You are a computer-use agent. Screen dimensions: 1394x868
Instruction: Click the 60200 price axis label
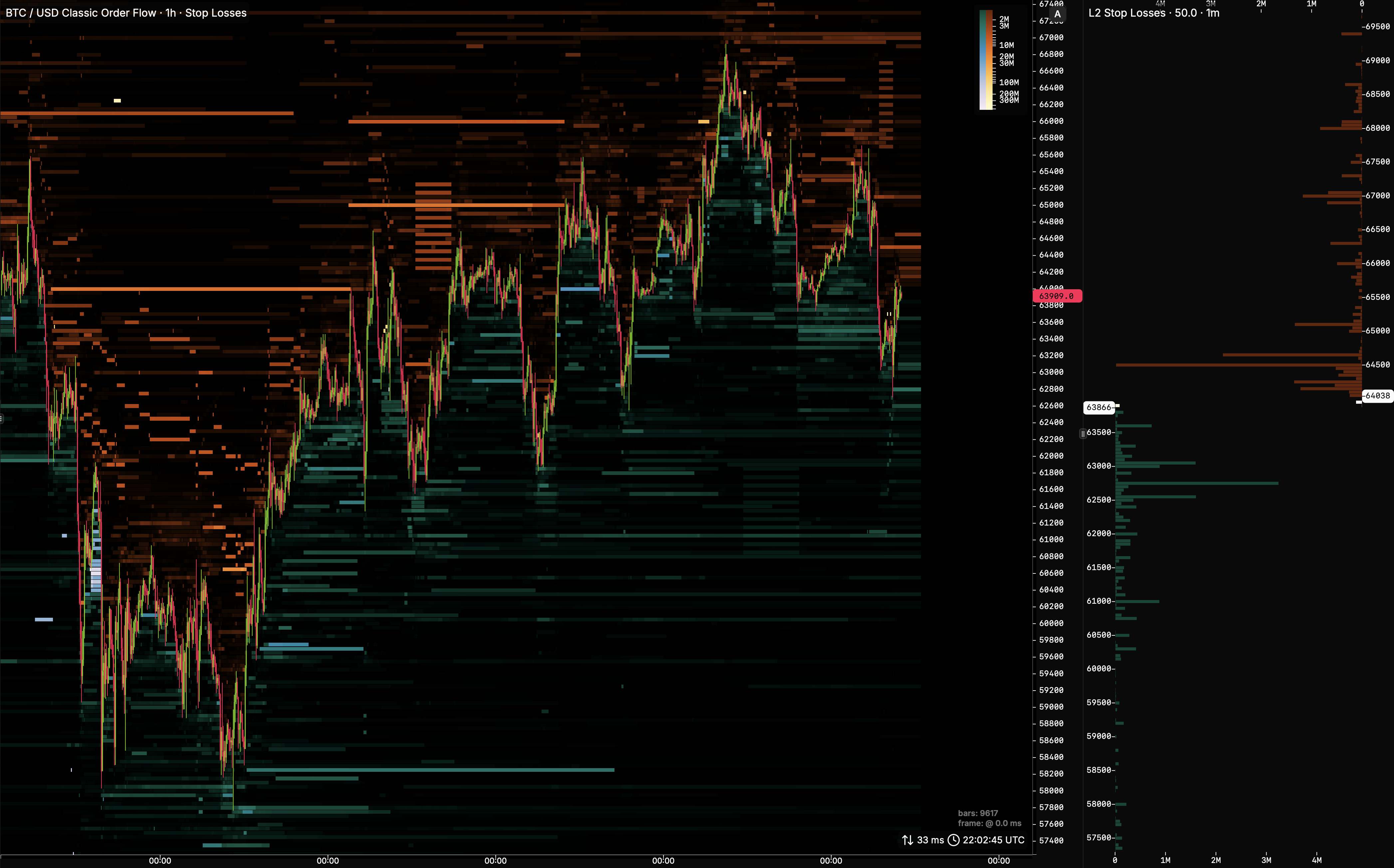(1051, 607)
